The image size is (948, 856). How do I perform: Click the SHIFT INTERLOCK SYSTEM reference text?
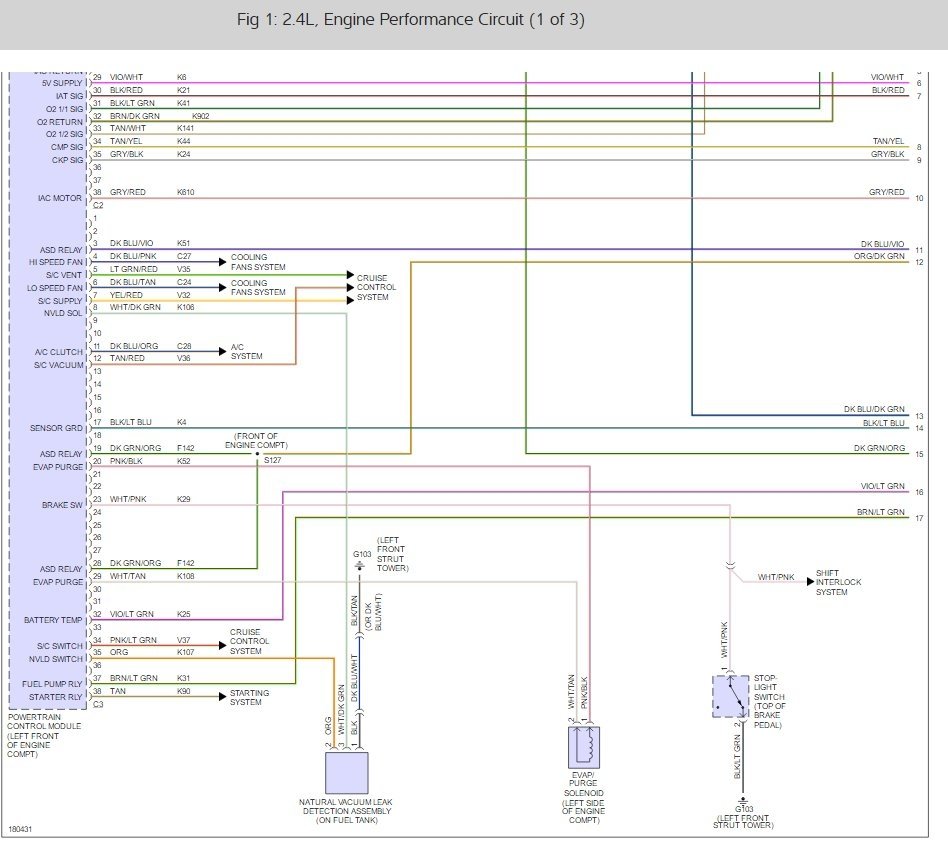tap(839, 582)
